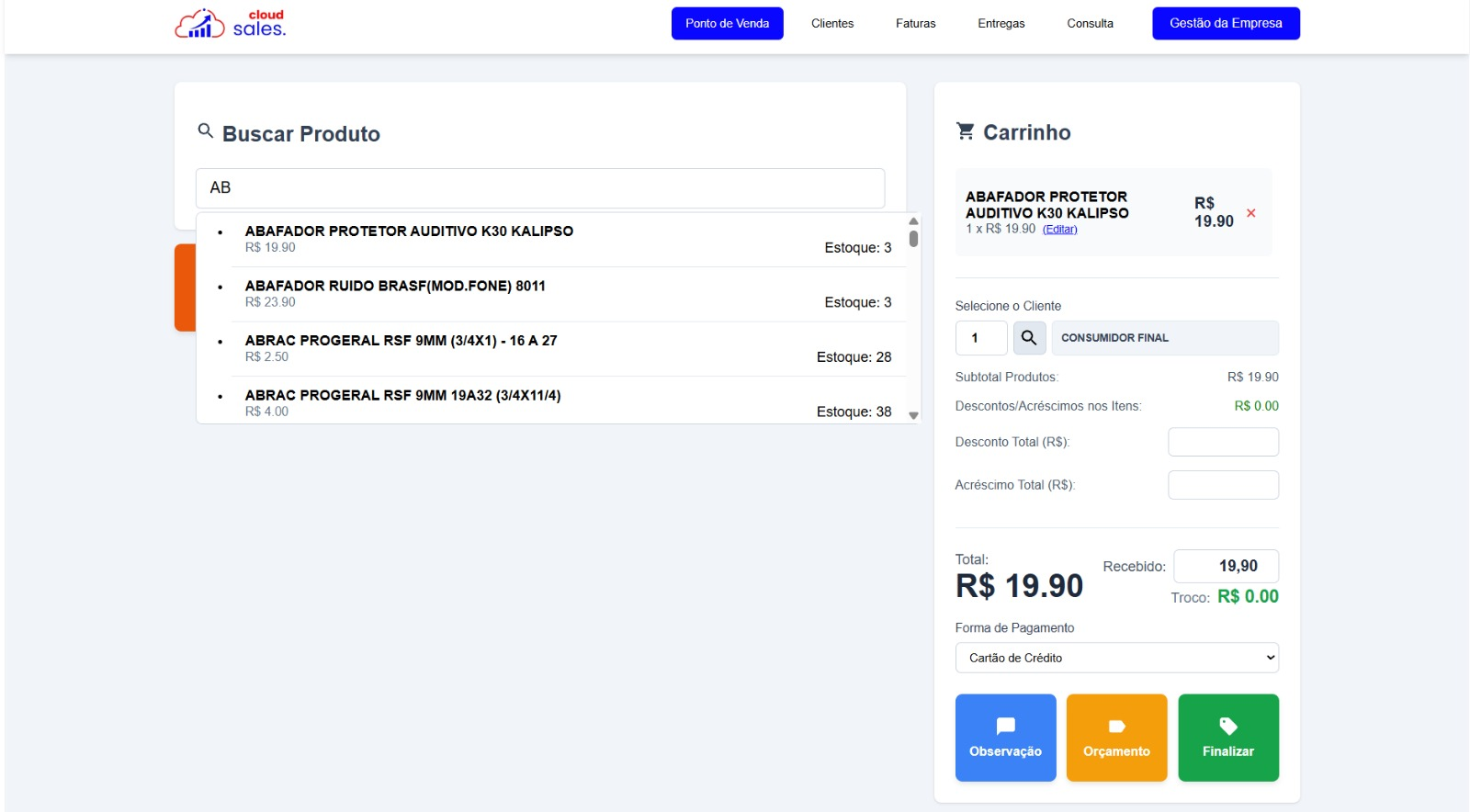Open Gestão da Empresa
1470x812 pixels.
pos(1226,24)
